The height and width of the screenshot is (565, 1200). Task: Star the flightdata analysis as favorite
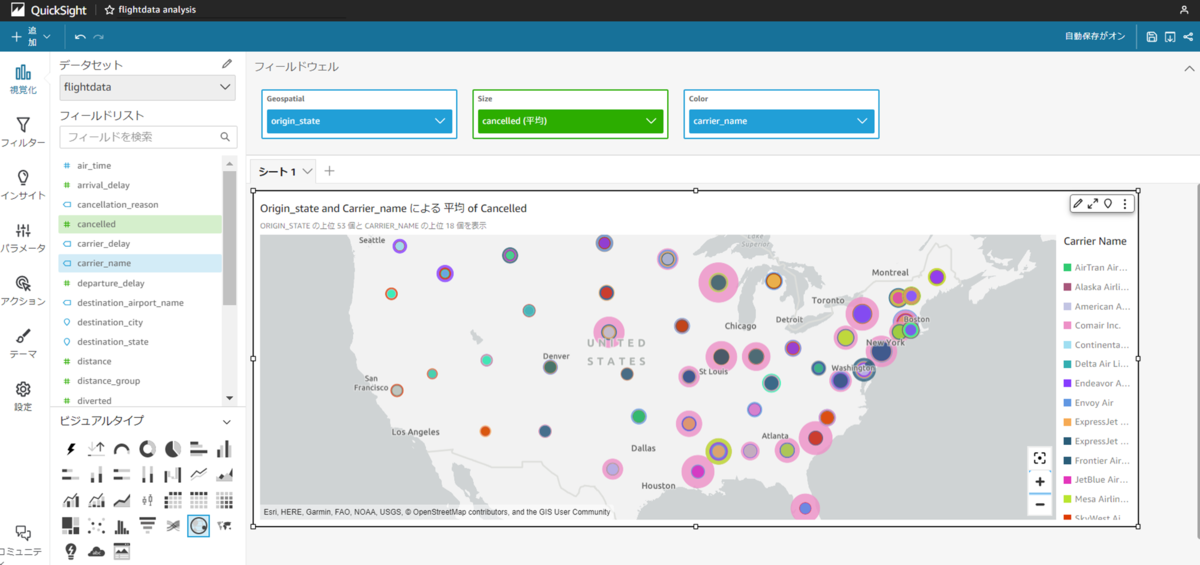coord(110,10)
